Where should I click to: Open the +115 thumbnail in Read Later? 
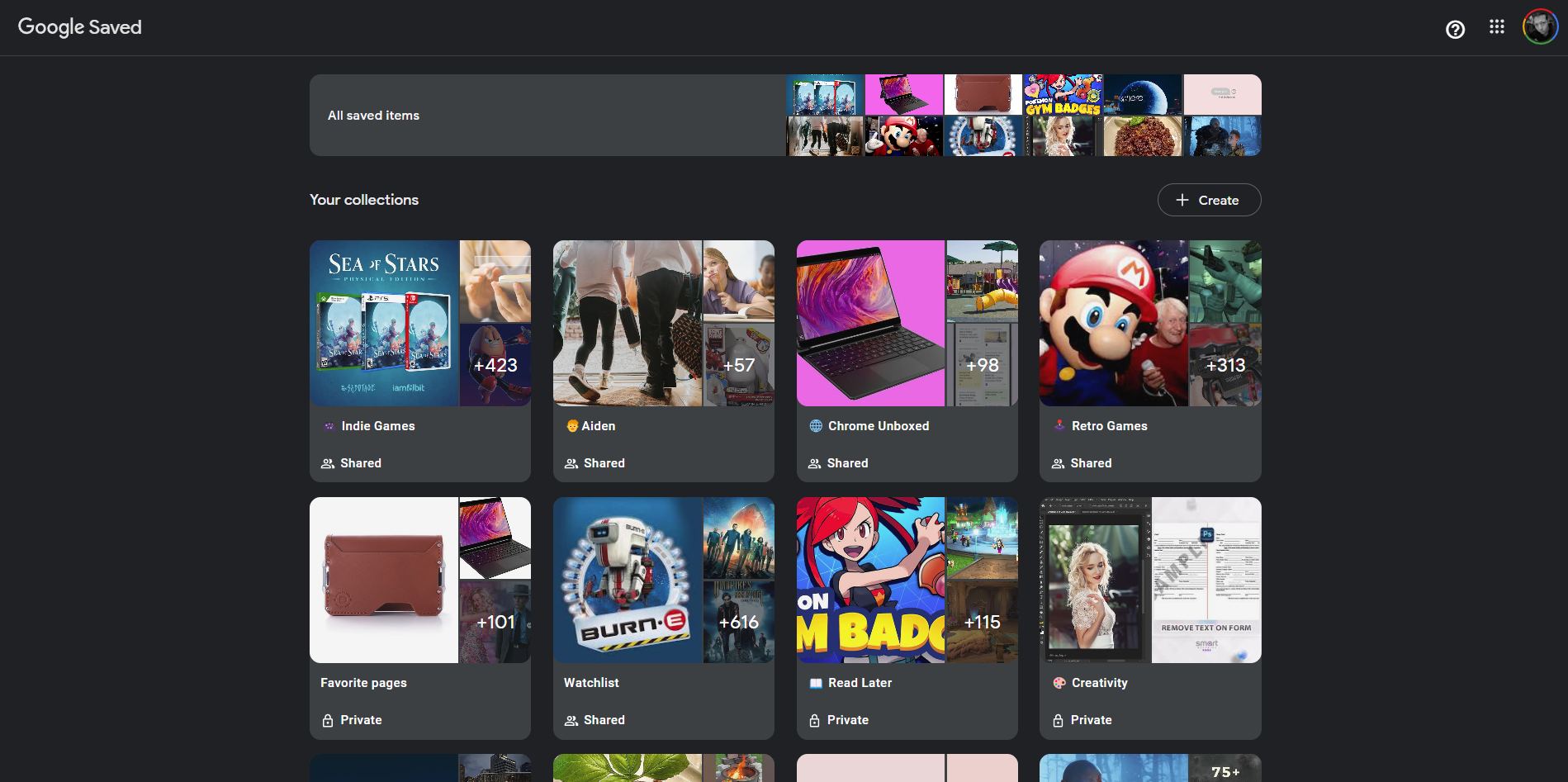click(x=983, y=622)
